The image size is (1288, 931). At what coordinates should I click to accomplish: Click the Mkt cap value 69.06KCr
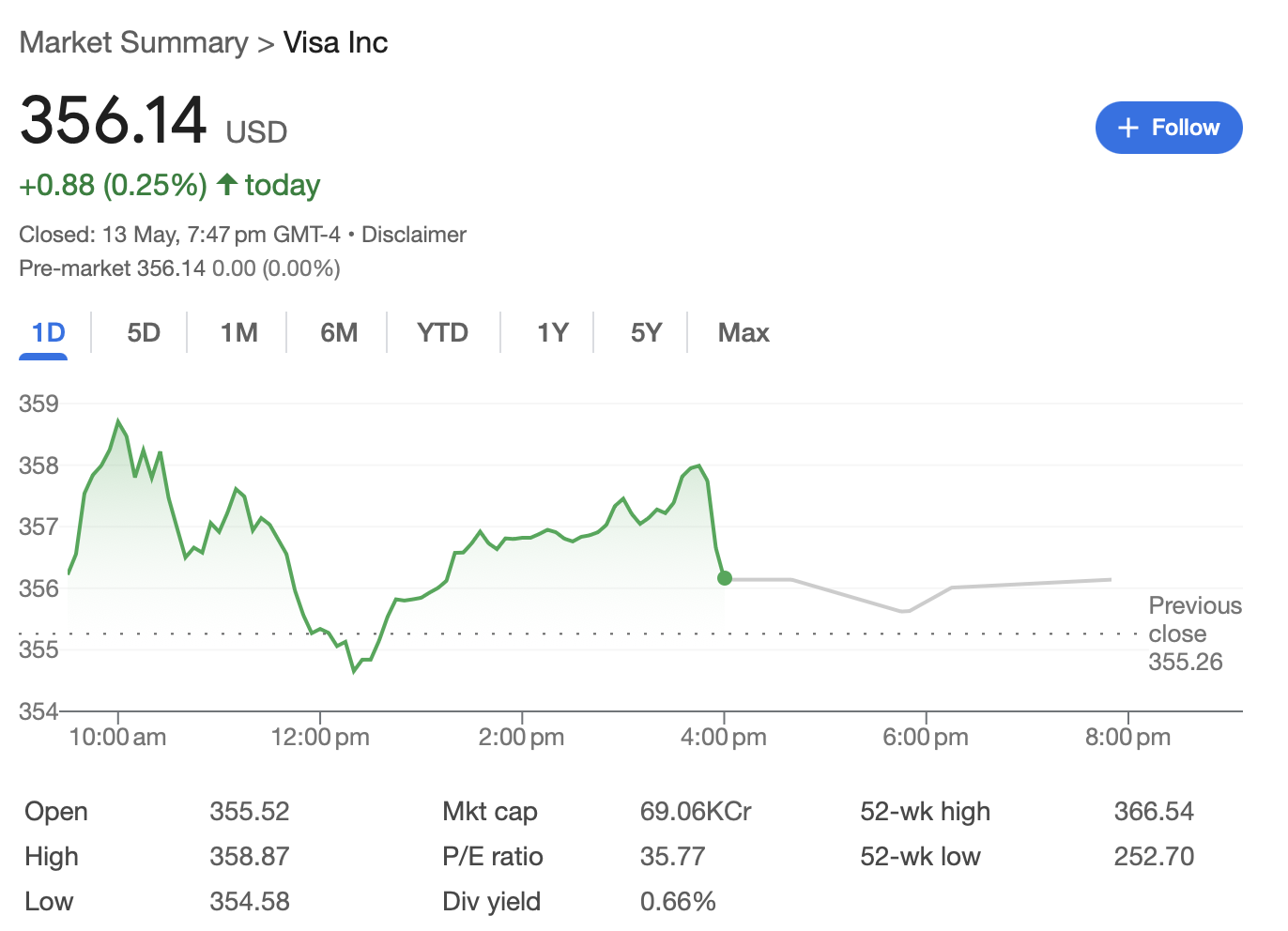tap(696, 811)
